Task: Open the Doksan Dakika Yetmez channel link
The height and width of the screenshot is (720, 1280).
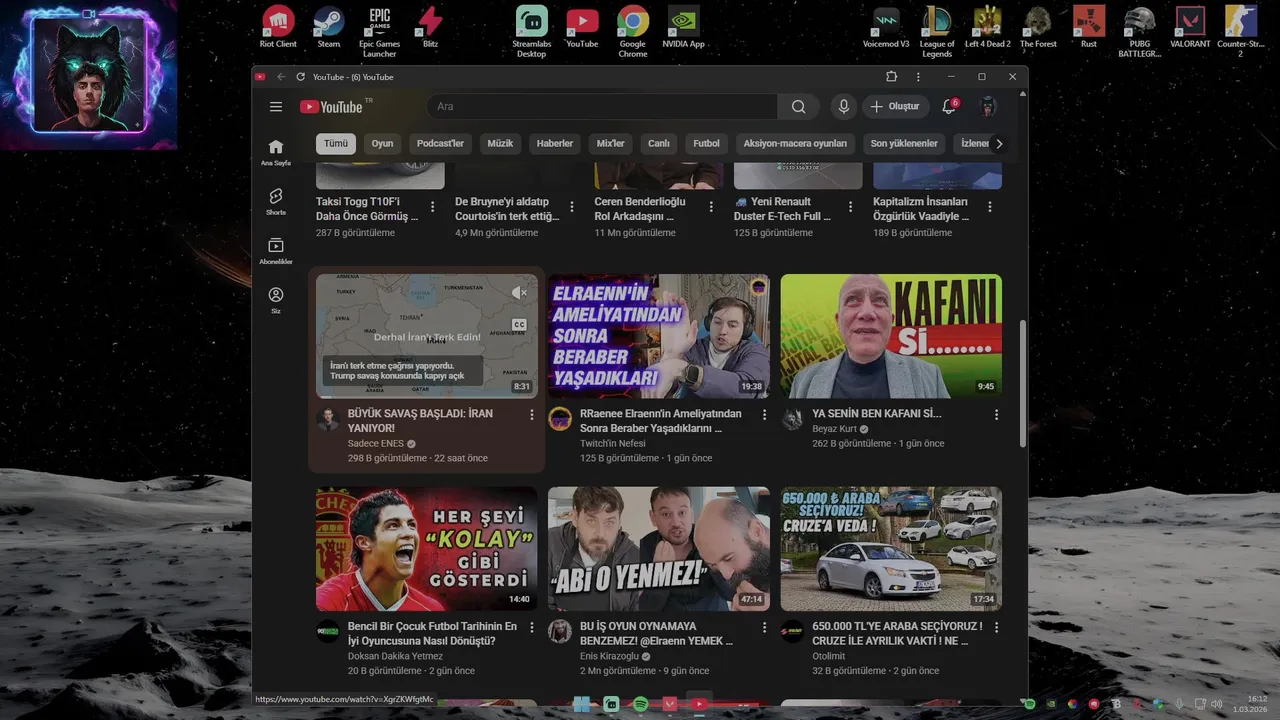Action: click(395, 656)
